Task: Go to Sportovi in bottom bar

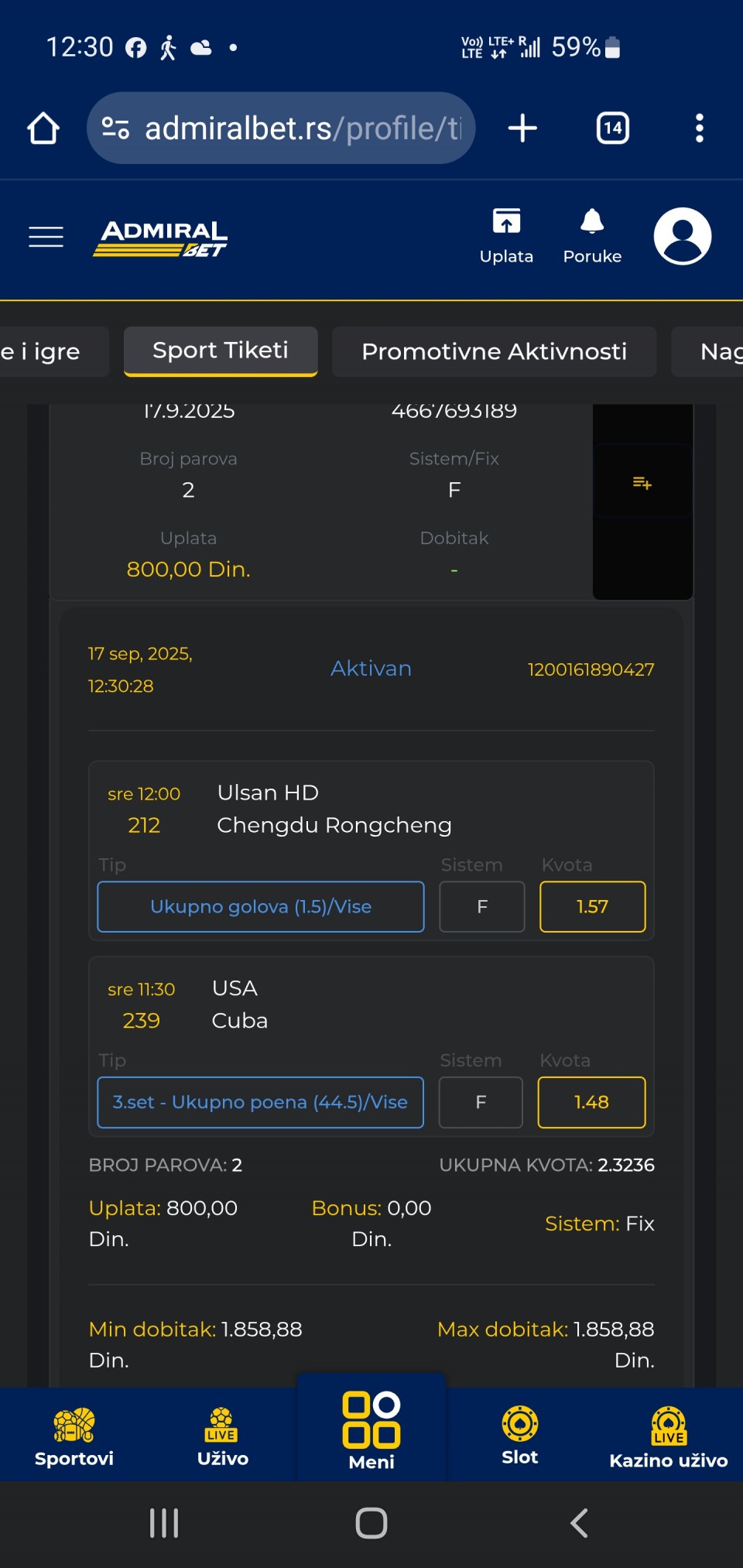Action: (74, 1436)
